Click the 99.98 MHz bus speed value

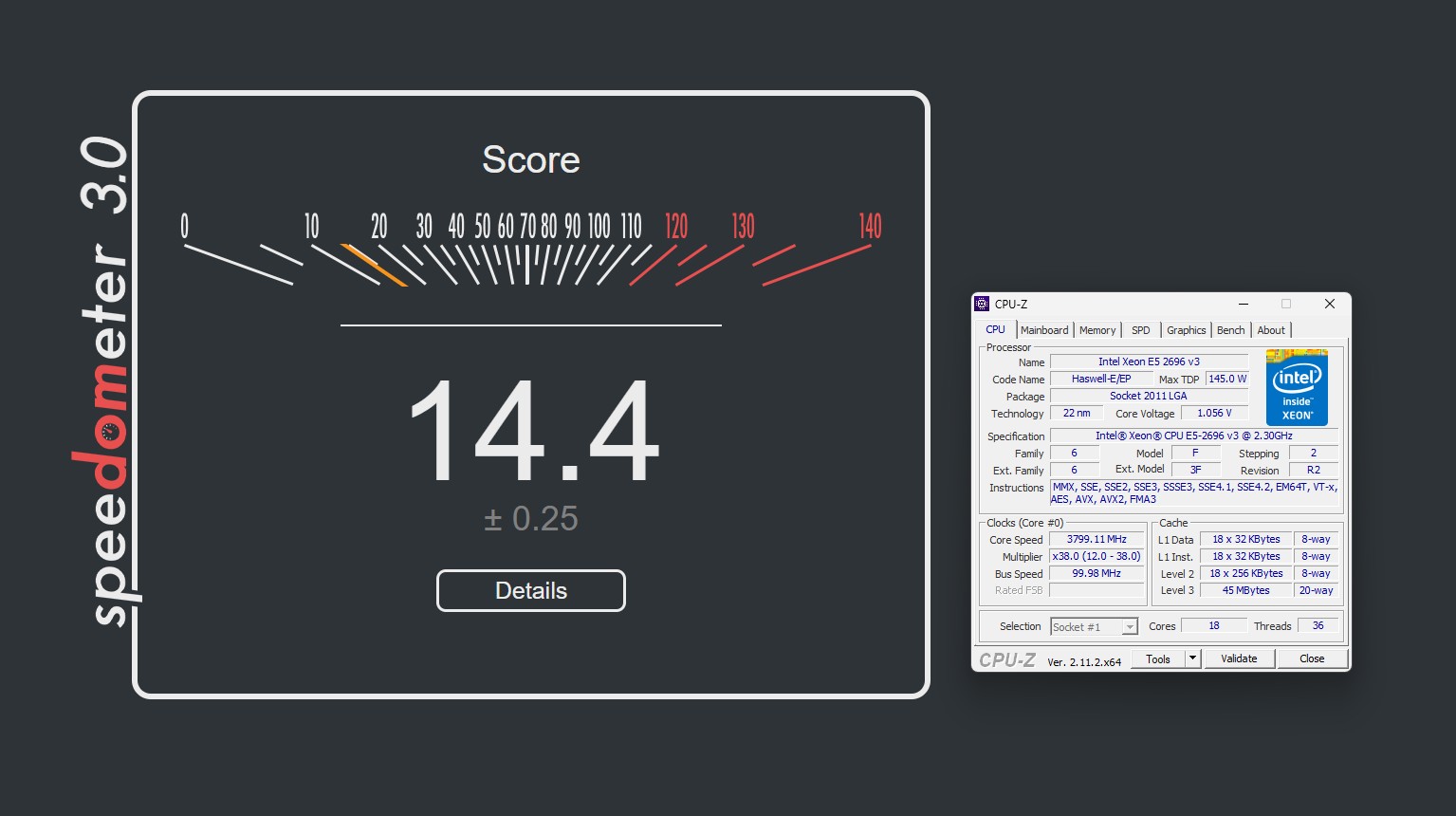click(x=1097, y=573)
